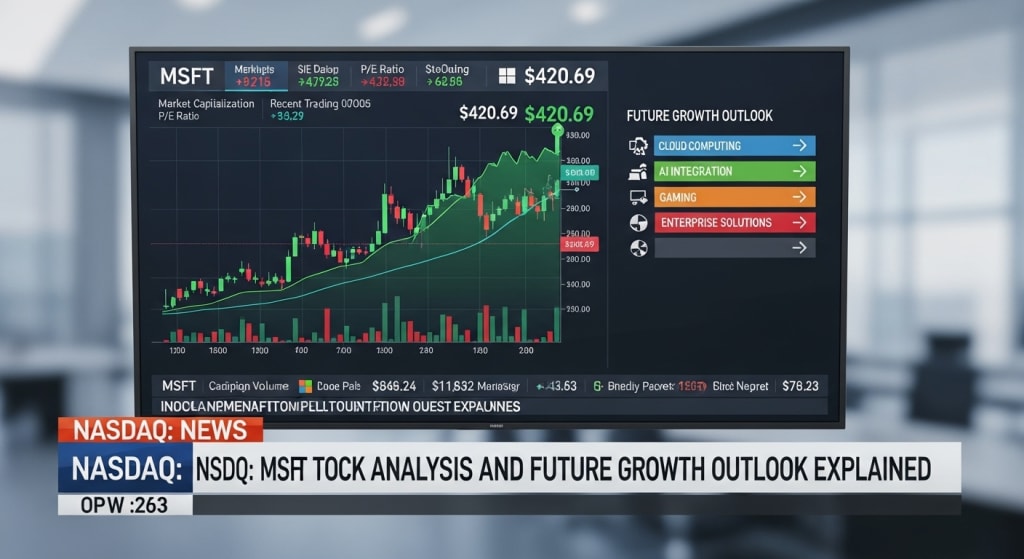The width and height of the screenshot is (1024, 559).
Task: Select the Markhpts tab in header
Action: click(x=255, y=76)
